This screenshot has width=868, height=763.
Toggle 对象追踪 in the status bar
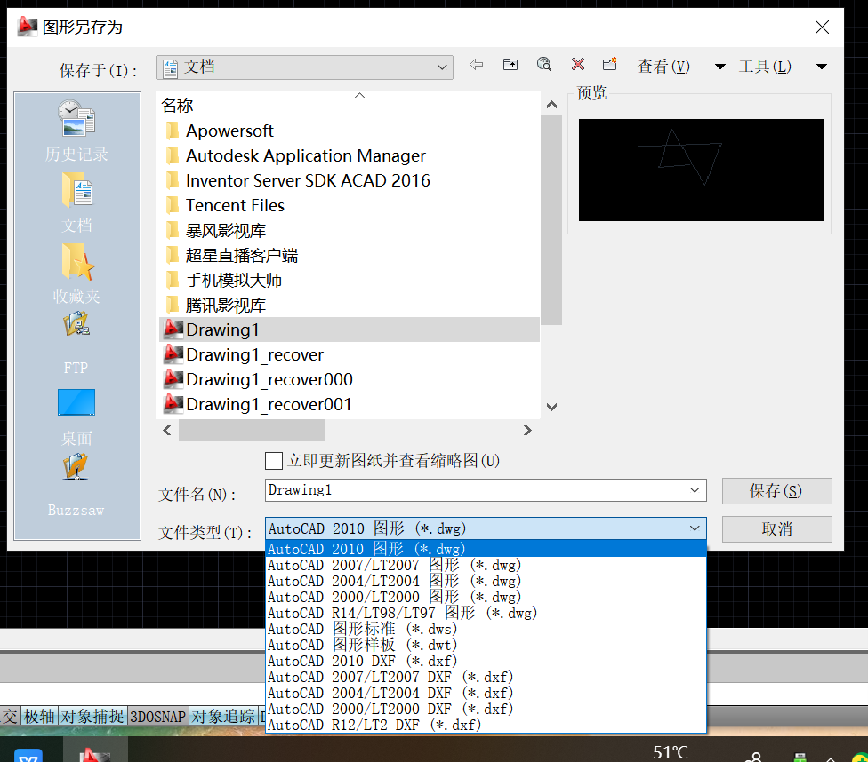coord(223,716)
